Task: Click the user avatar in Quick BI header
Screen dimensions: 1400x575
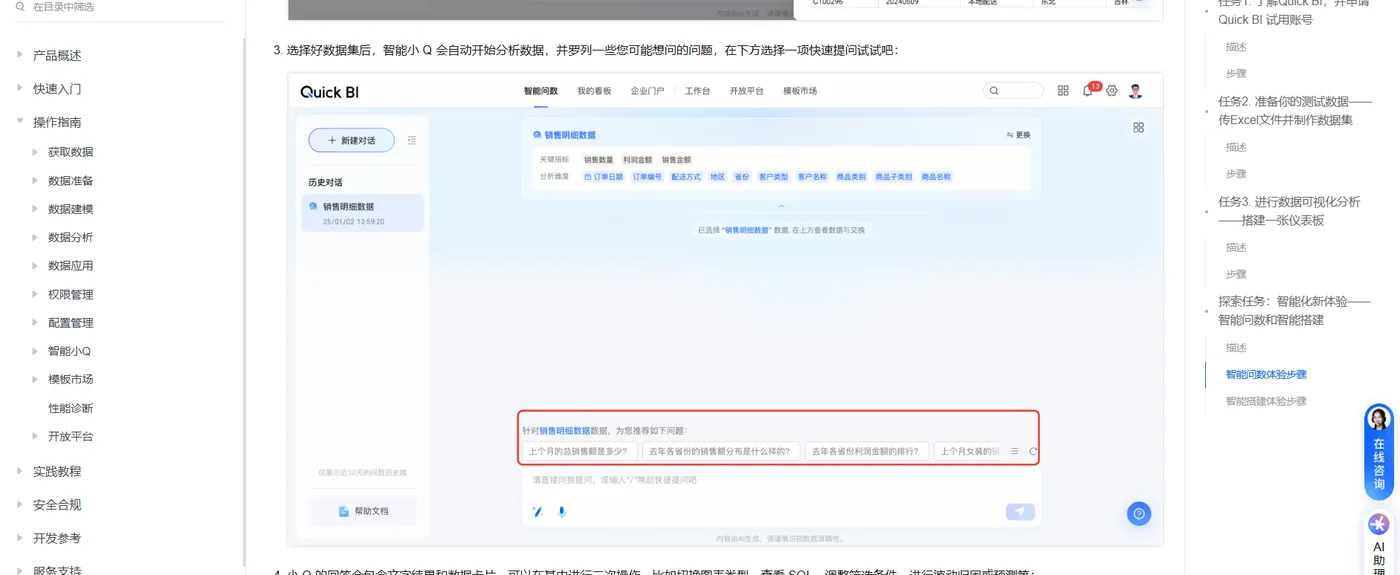Action: click(1135, 91)
